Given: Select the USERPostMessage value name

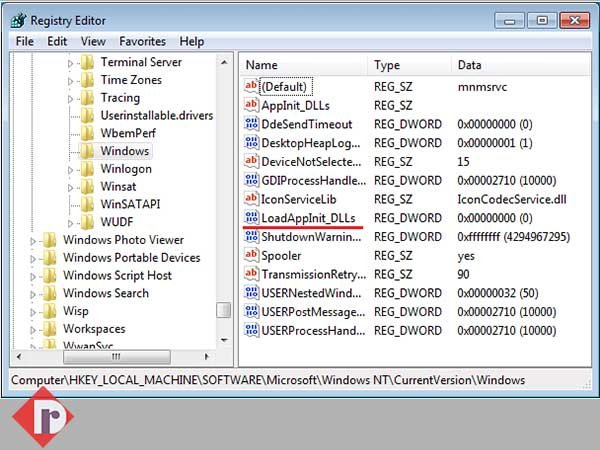Looking at the screenshot, I should click(x=313, y=312).
